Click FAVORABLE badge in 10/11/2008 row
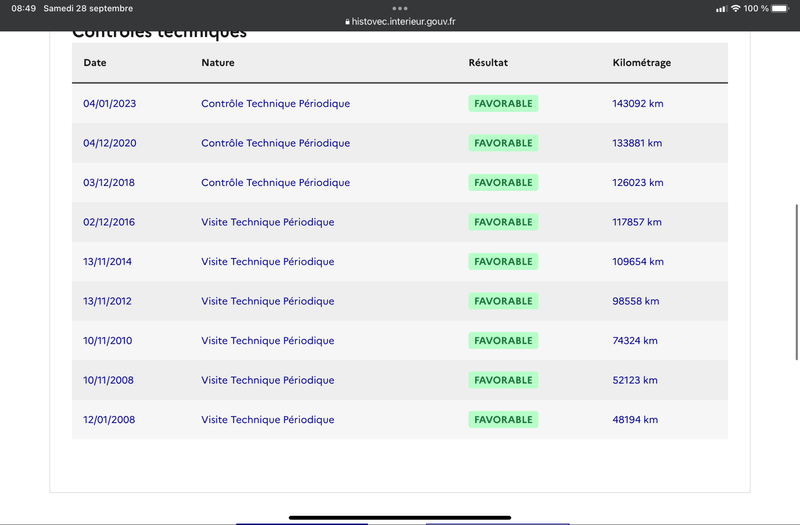Screen dimensions: 800x525 click(x=503, y=380)
